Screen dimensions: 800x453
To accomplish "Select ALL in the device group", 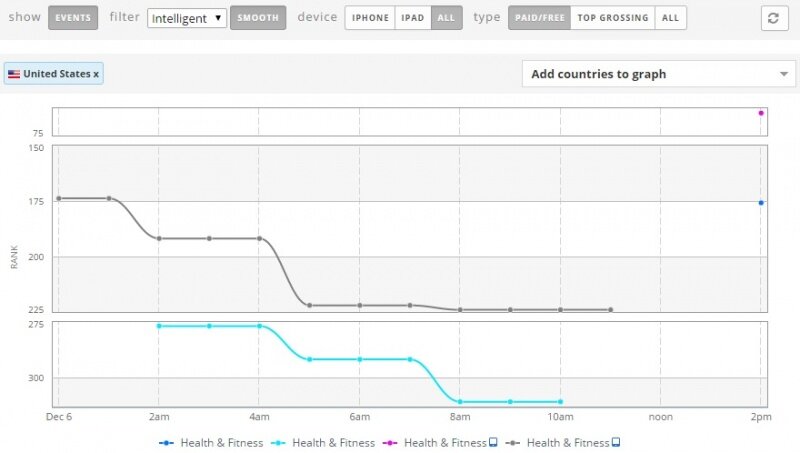I will tap(447, 18).
